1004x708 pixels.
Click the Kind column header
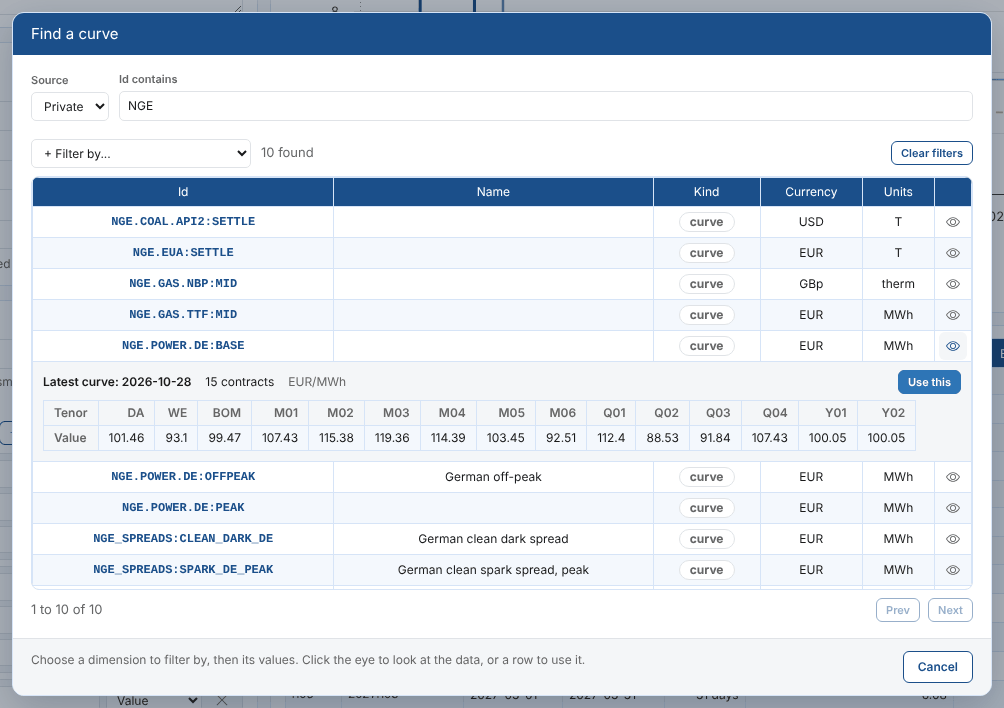[x=706, y=192]
